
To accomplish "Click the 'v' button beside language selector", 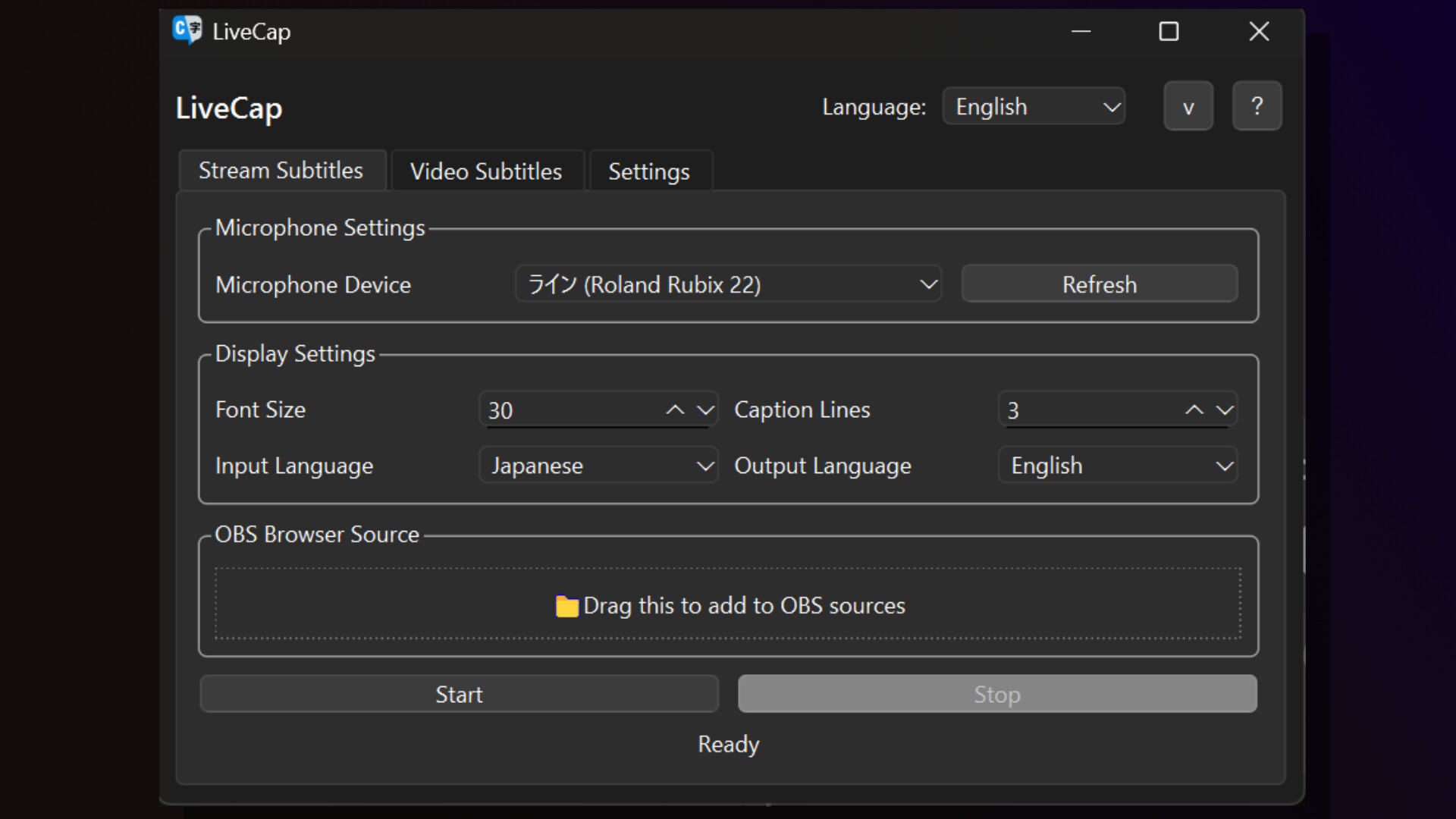I will coord(1188,106).
